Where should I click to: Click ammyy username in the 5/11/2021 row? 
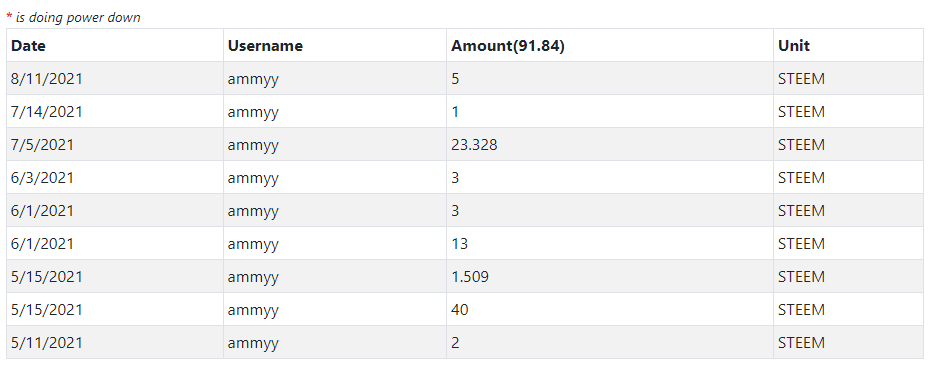(x=335, y=343)
